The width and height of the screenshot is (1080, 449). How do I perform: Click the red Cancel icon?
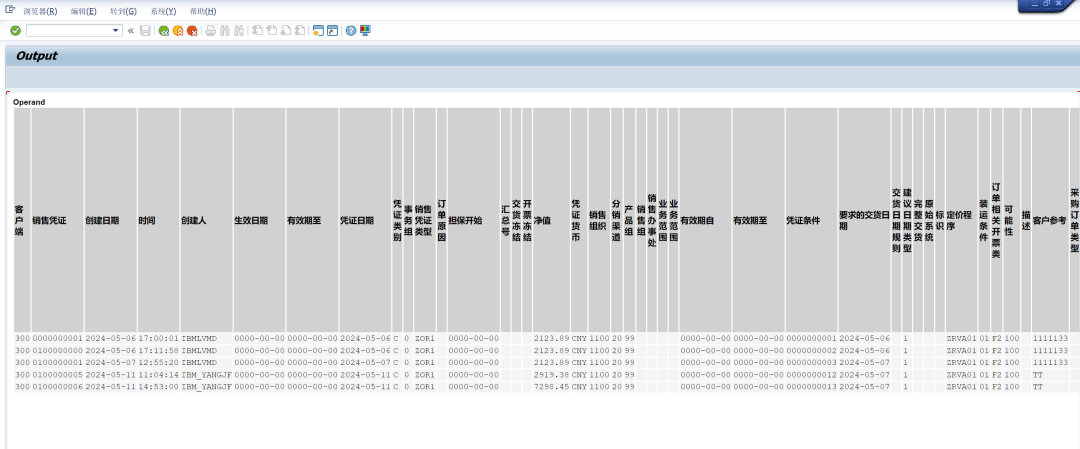point(192,31)
